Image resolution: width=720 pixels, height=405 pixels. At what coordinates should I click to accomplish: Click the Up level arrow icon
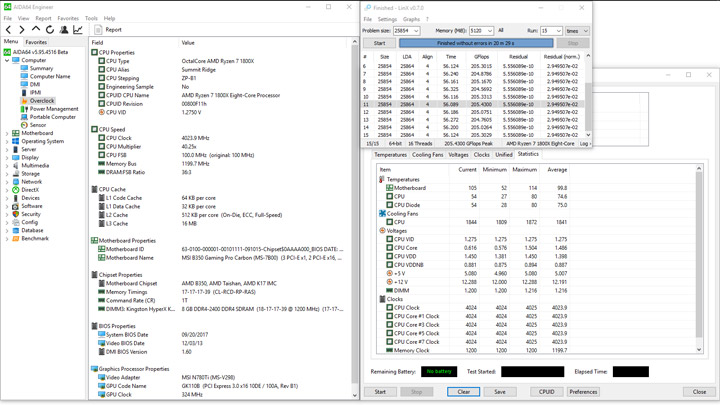[x=36, y=30]
